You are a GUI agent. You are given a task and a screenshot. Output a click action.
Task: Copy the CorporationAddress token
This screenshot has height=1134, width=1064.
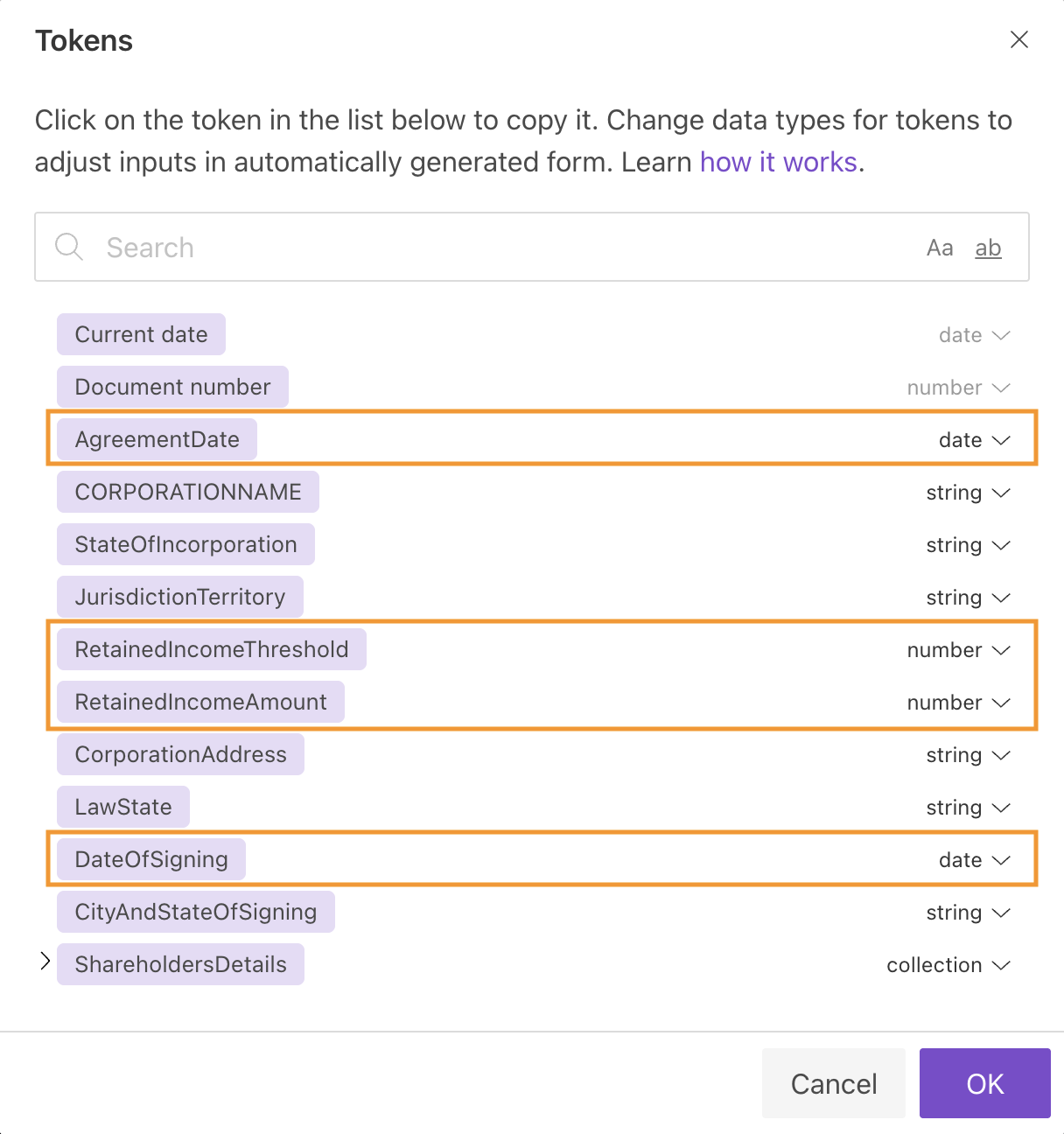[180, 754]
